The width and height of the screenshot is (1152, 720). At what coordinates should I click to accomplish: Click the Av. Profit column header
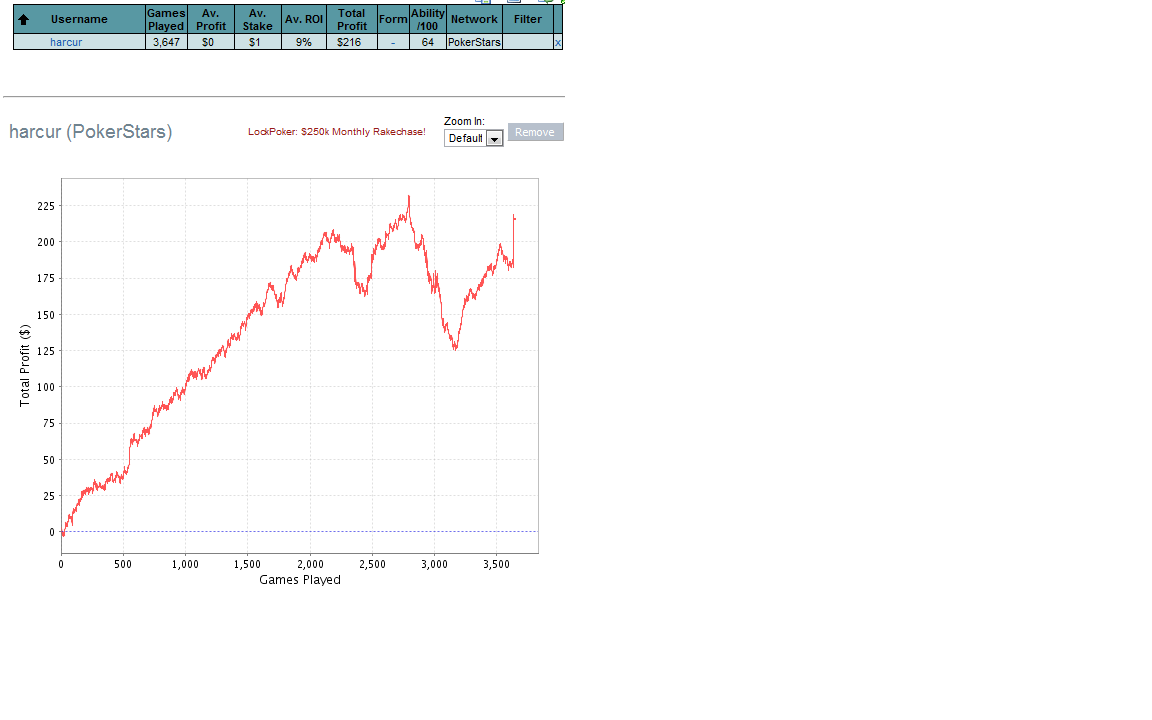click(211, 20)
